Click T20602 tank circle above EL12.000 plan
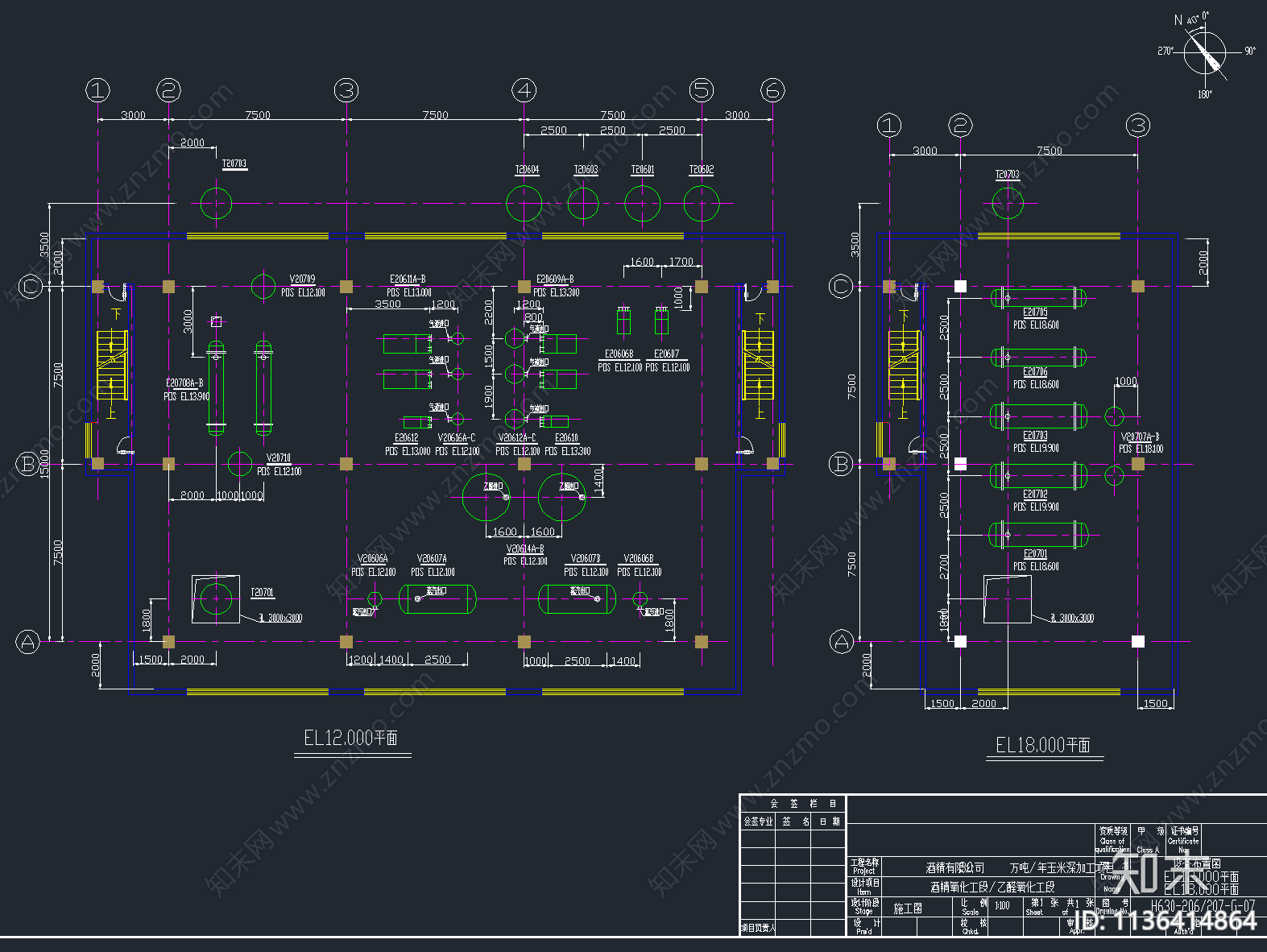1267x952 pixels. 702,204
